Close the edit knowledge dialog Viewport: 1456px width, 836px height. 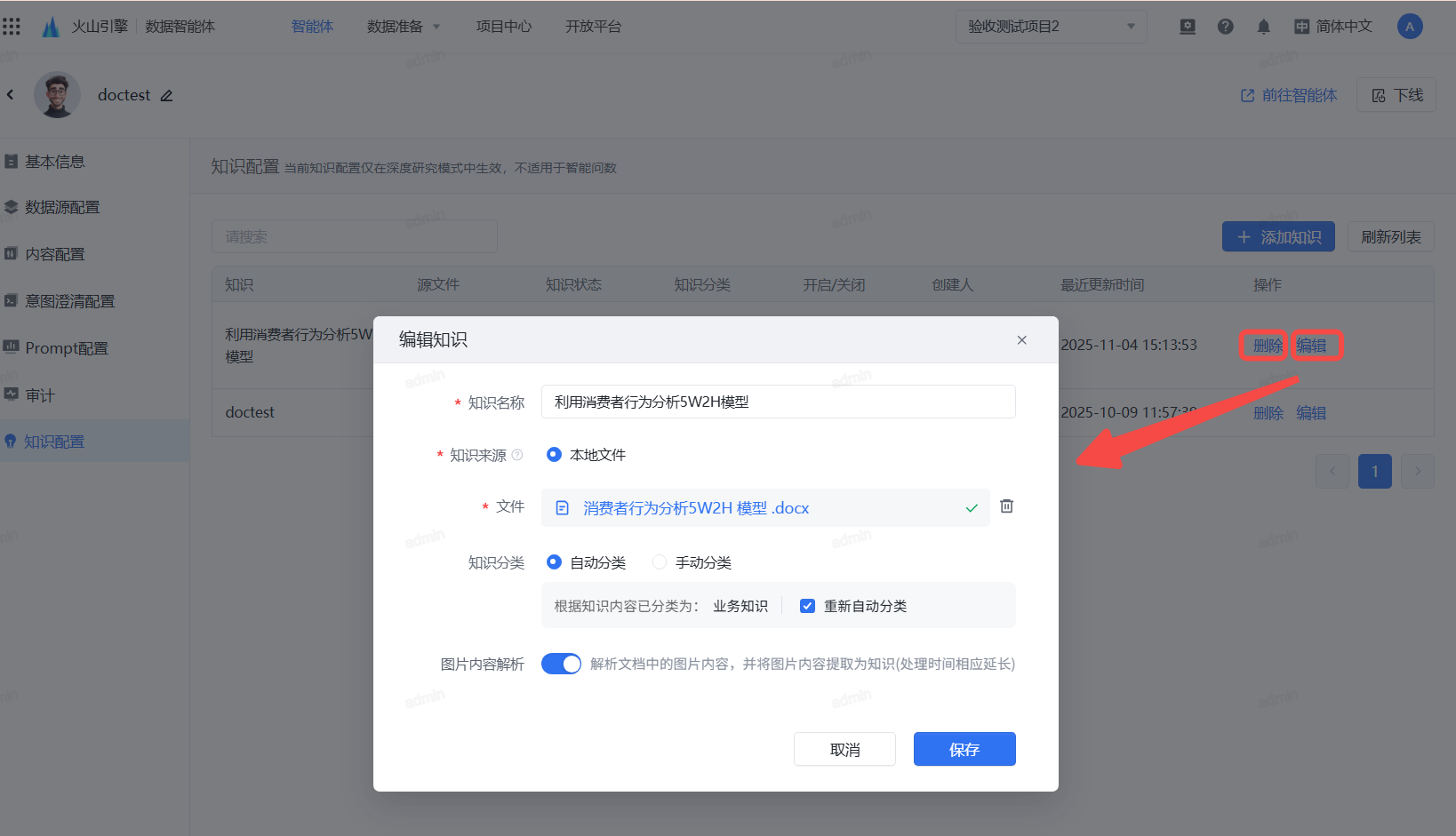(1022, 339)
